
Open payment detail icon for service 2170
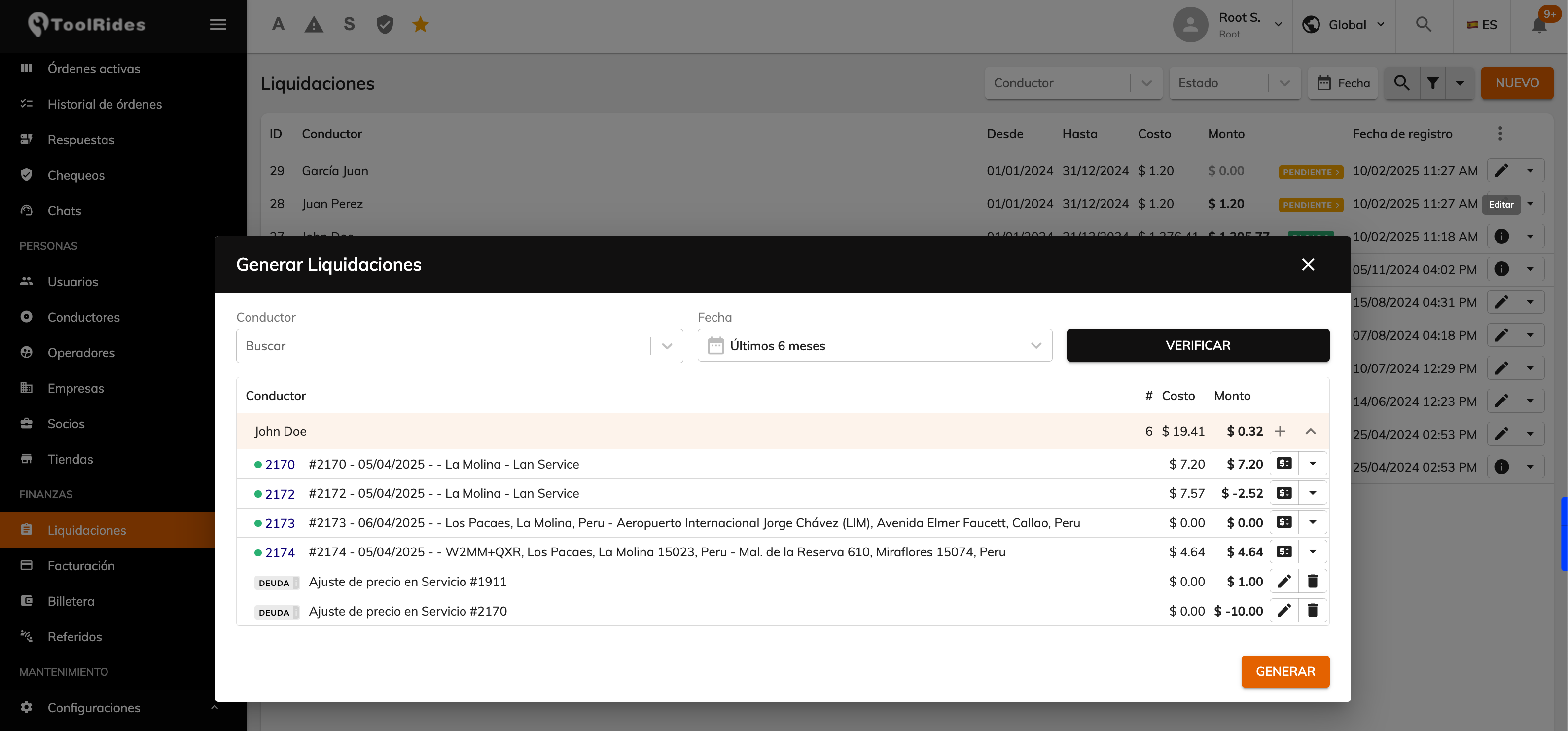1284,464
